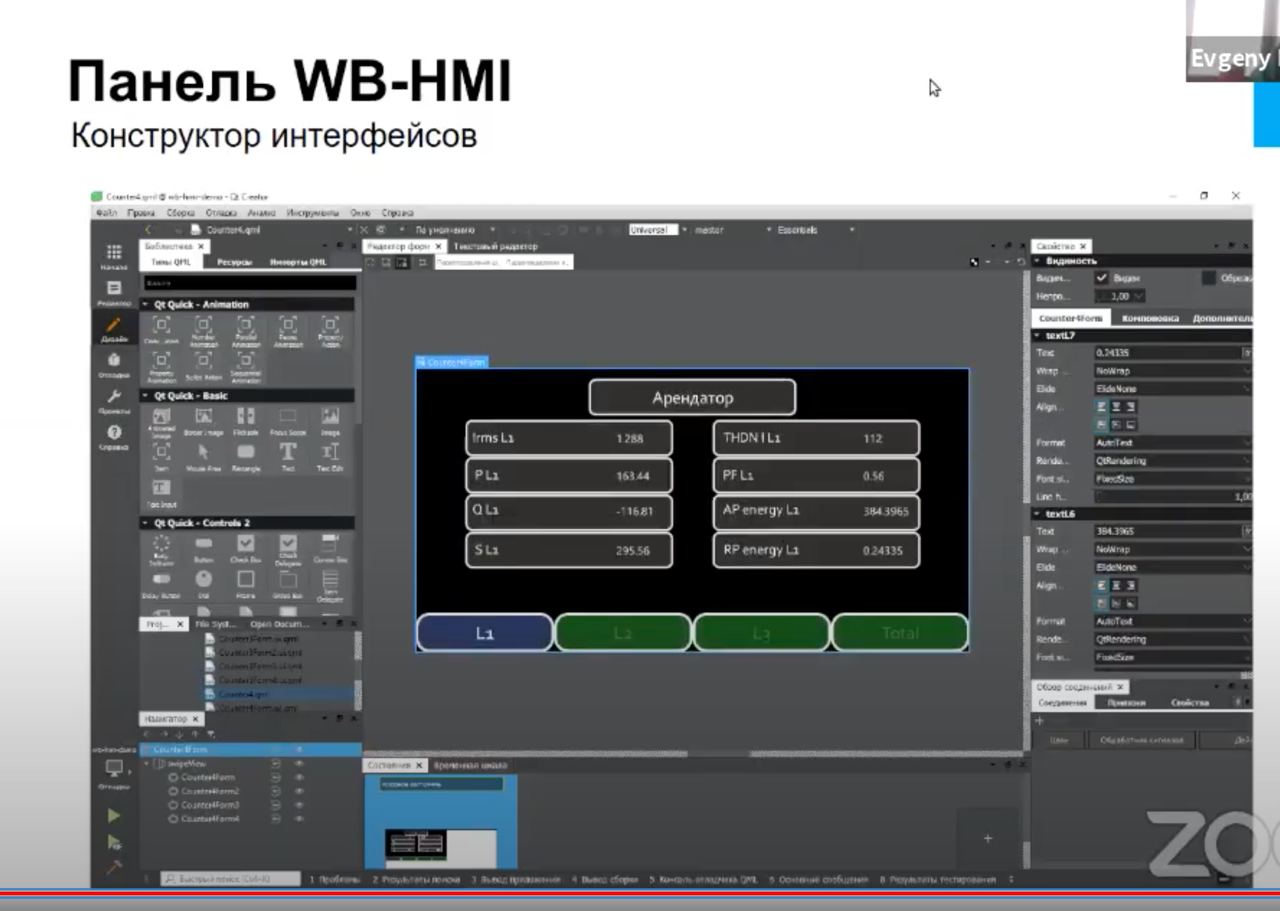
Task: Select the Busy Indicator library item
Action: point(161,549)
